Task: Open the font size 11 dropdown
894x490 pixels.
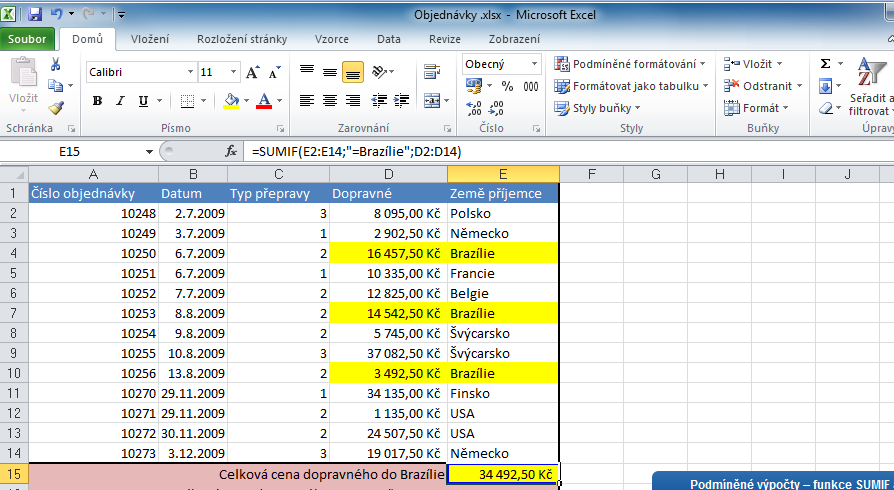Action: click(233, 72)
